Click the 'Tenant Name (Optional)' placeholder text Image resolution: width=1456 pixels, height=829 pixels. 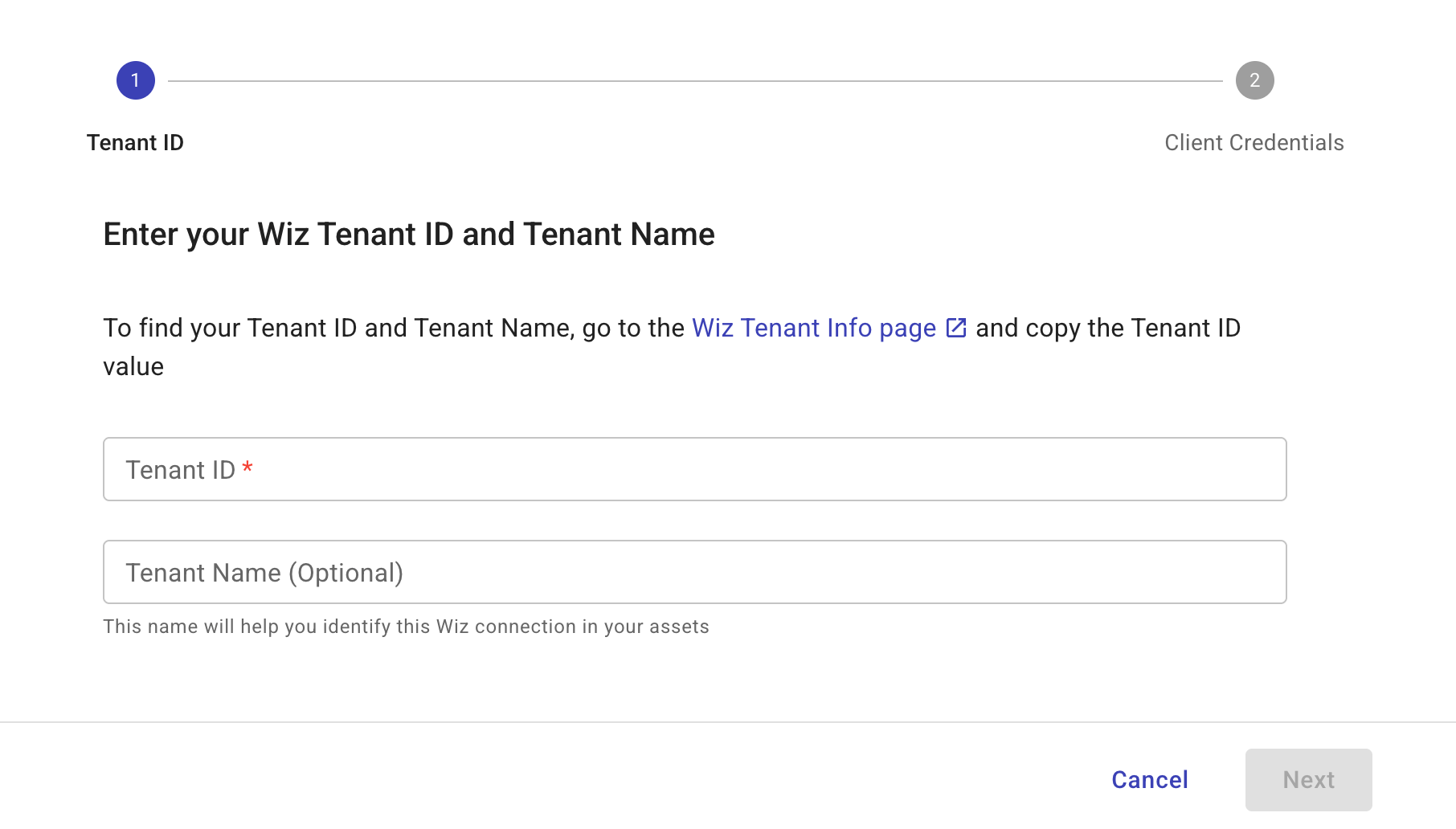pos(264,573)
